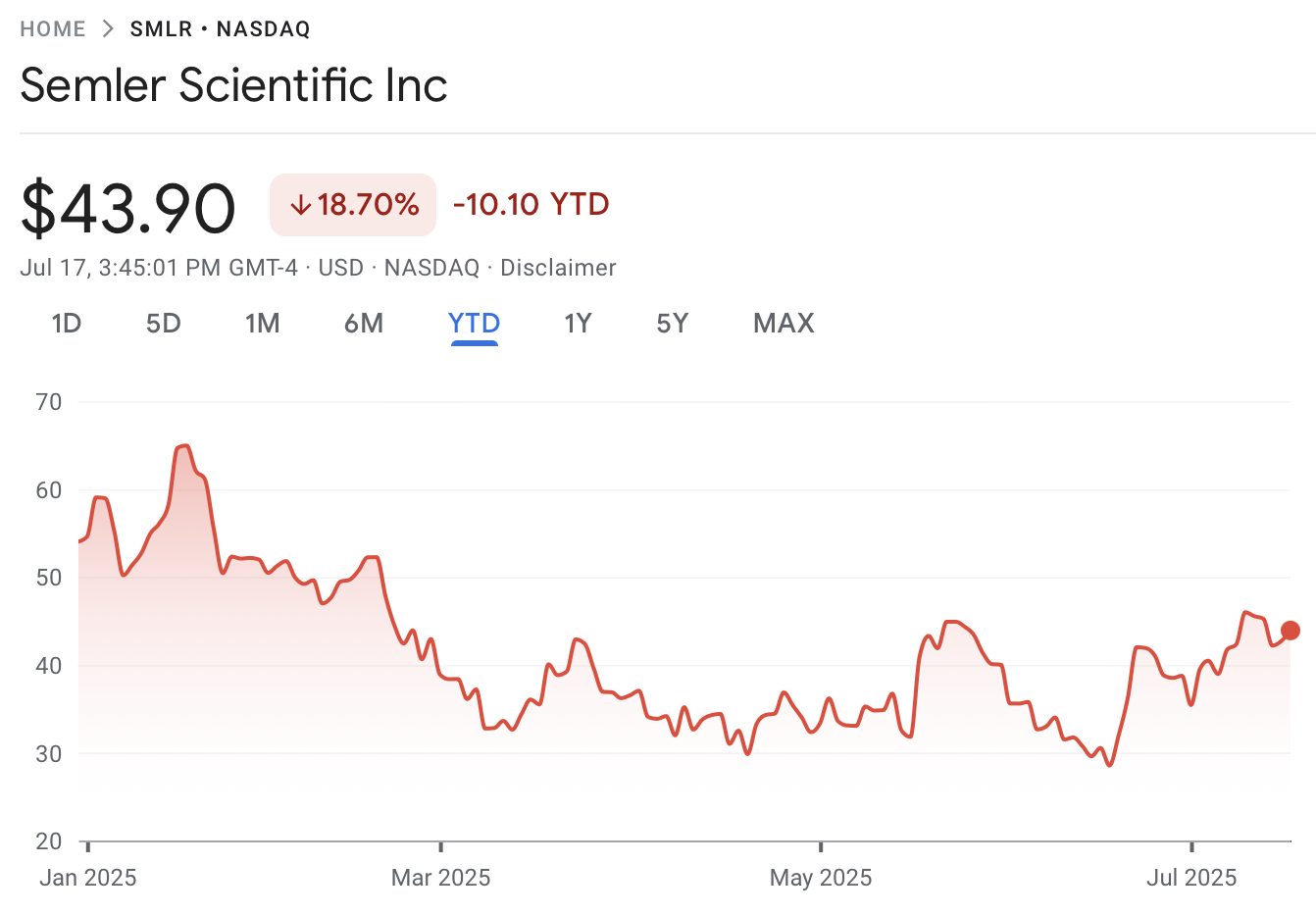Click the YTD range tab
1316x915 pixels.
tap(475, 324)
